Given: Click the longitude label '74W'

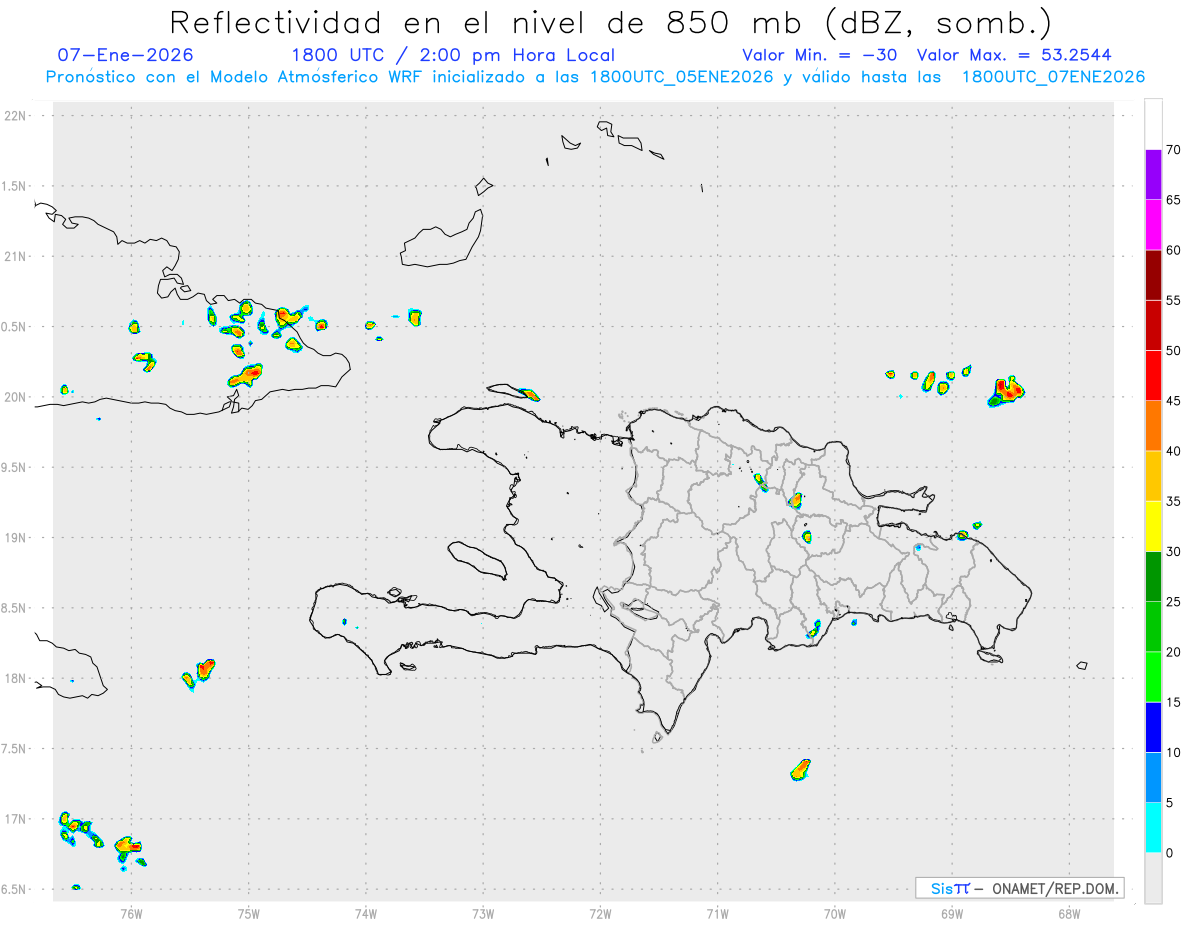Looking at the screenshot, I should (366, 912).
